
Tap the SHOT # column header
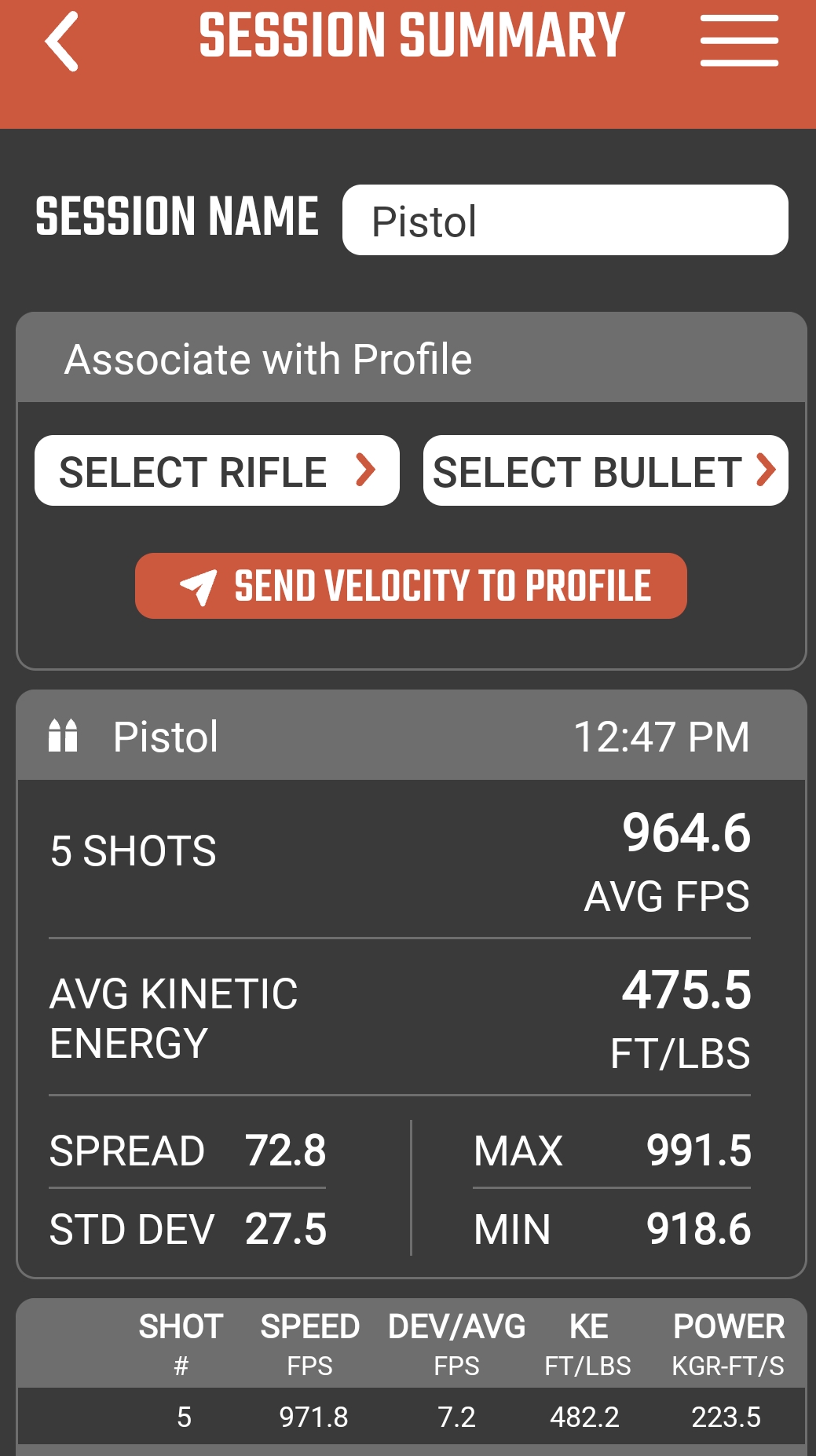click(181, 1344)
